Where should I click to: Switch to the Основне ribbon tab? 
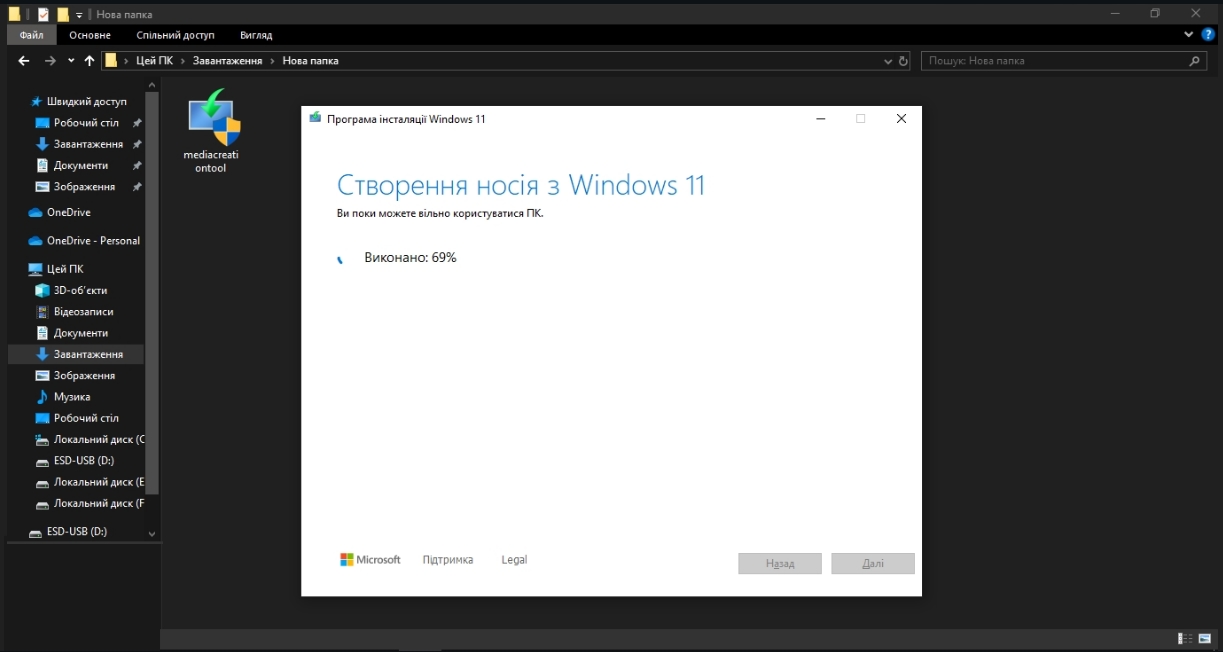click(x=90, y=35)
